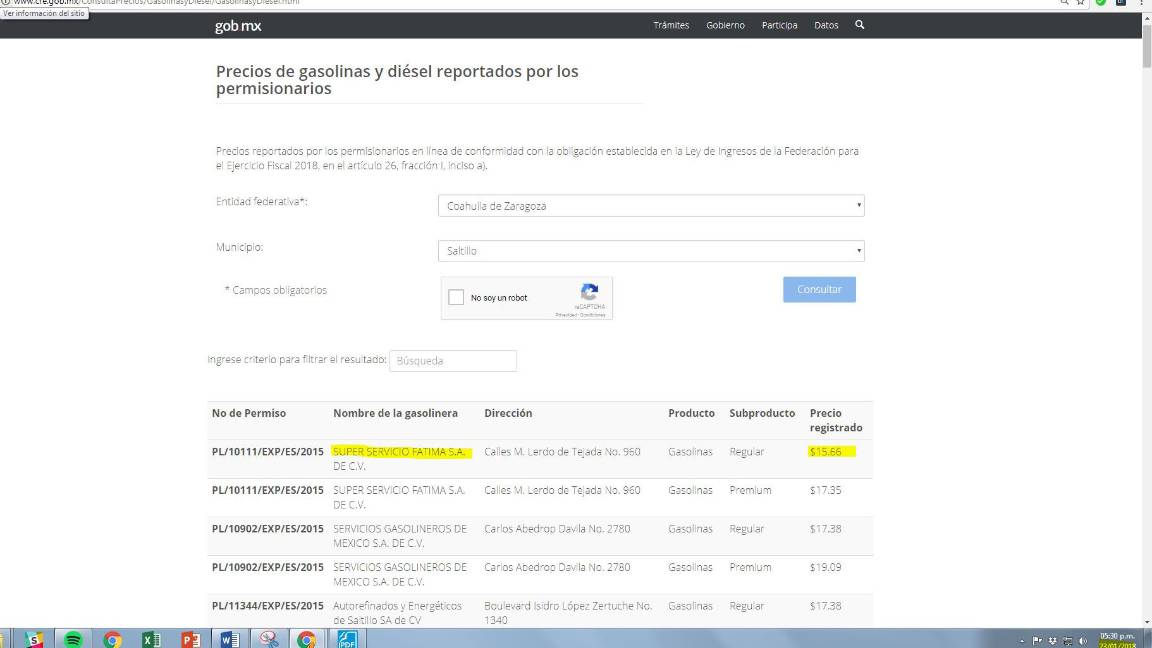
Task: Open the PDF application from the taskbar
Action: coord(345,637)
